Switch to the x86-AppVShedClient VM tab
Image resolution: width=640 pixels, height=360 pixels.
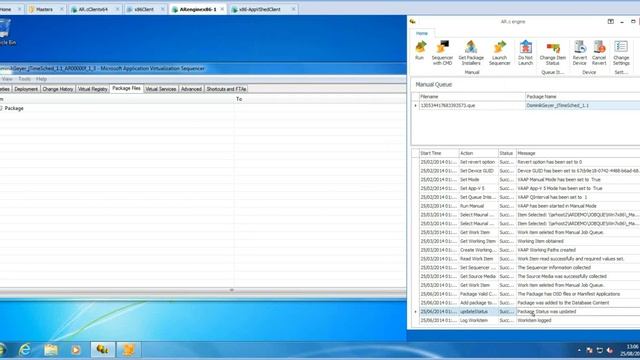tap(260, 9)
